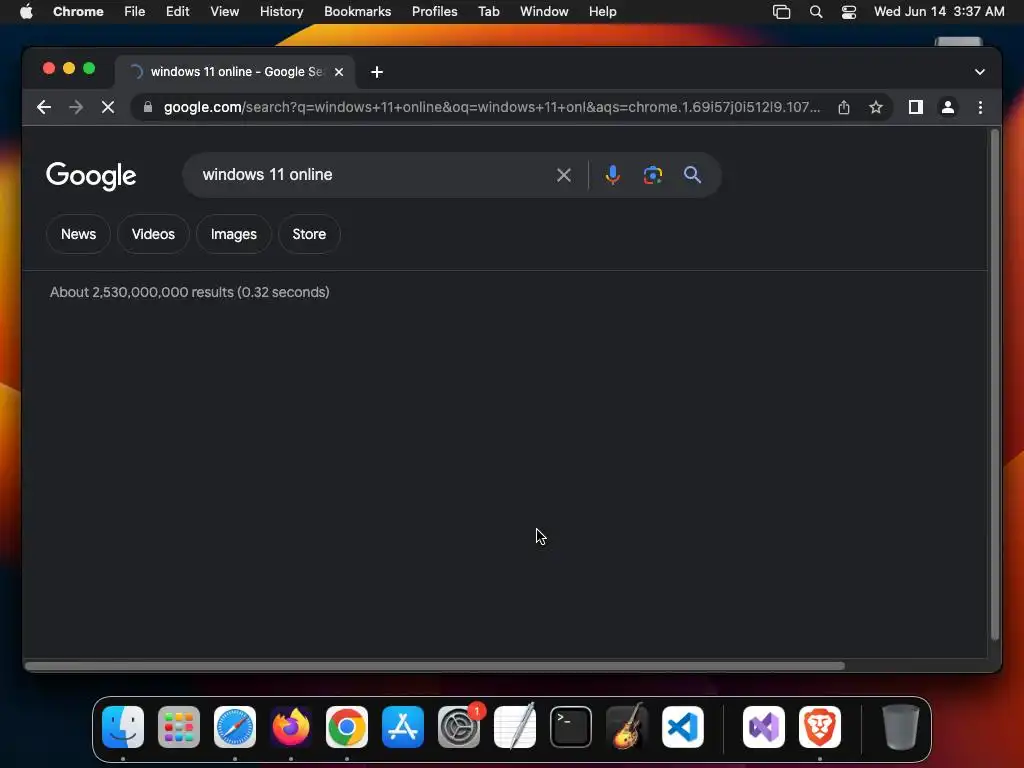Image resolution: width=1024 pixels, height=768 pixels.
Task: Search by image with Google Lens
Action: [x=652, y=175]
